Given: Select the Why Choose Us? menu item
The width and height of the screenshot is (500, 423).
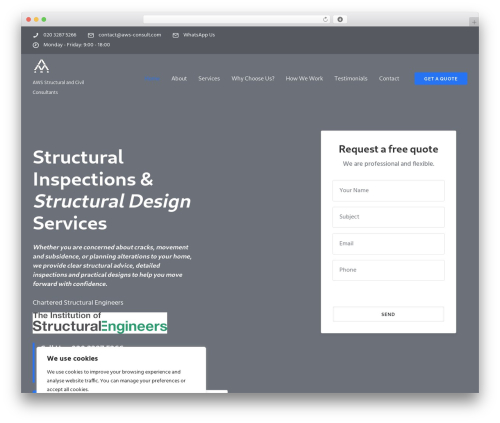Looking at the screenshot, I should (x=253, y=79).
